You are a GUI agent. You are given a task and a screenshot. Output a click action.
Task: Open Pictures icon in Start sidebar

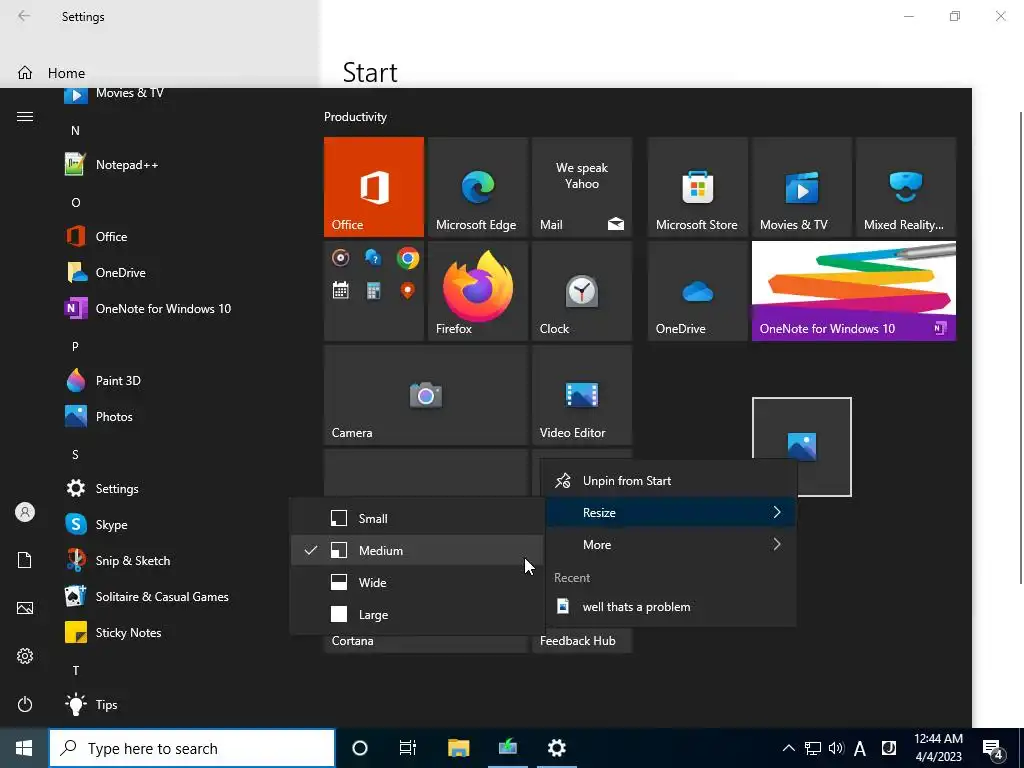click(25, 608)
